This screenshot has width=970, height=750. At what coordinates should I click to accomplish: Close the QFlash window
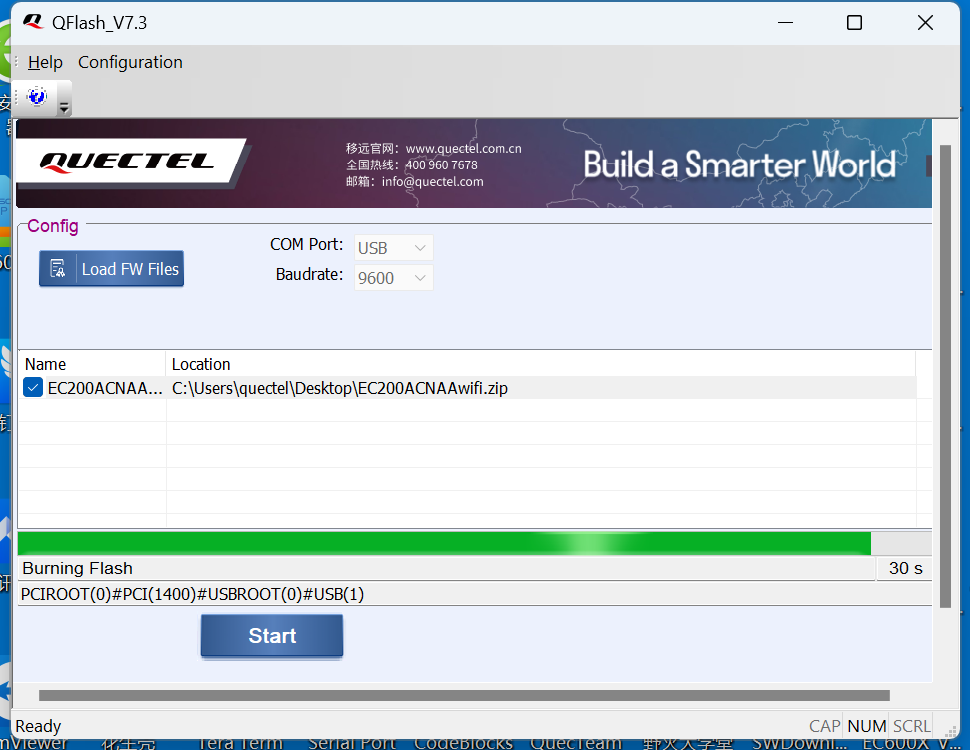point(925,23)
